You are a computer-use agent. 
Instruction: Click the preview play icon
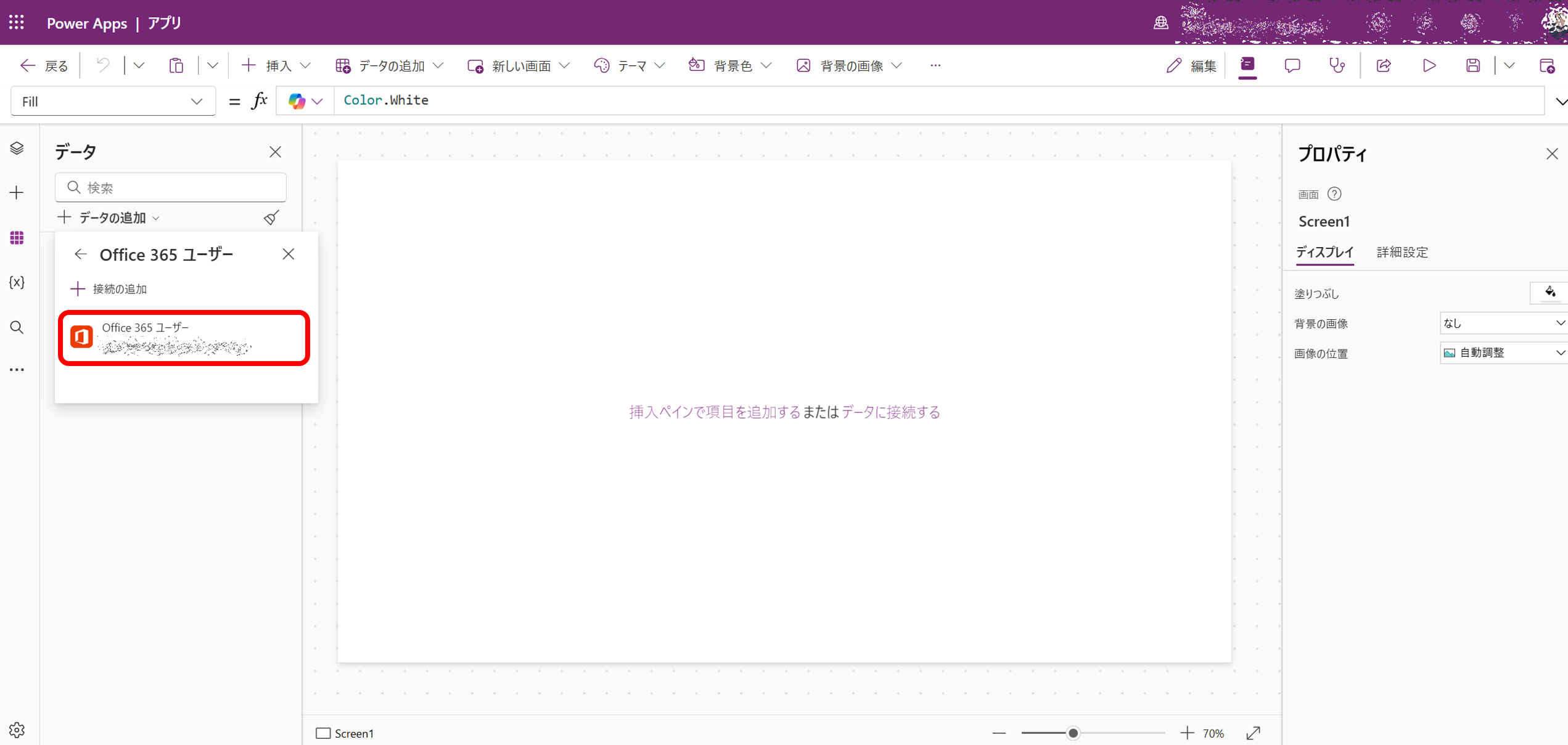pos(1429,65)
